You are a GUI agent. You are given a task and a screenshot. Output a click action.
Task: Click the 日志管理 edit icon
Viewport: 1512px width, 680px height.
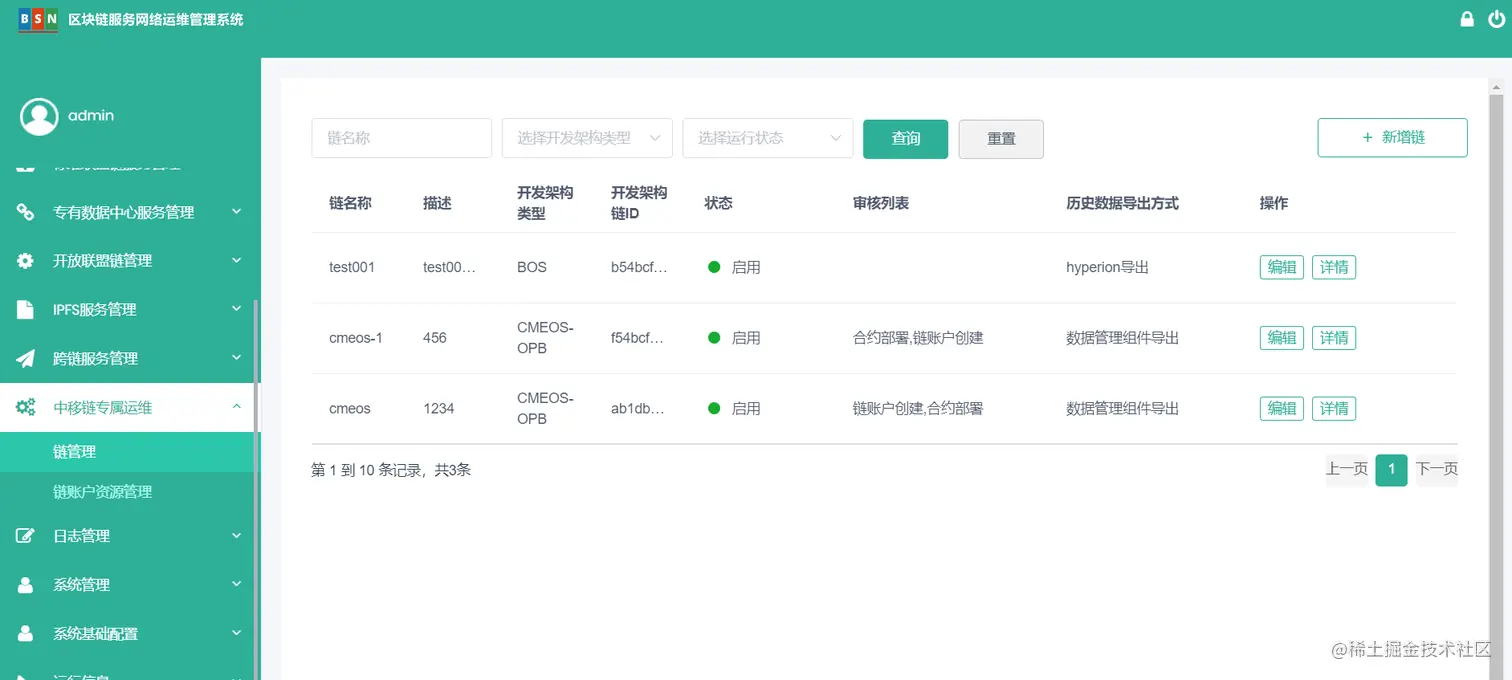coord(26,536)
